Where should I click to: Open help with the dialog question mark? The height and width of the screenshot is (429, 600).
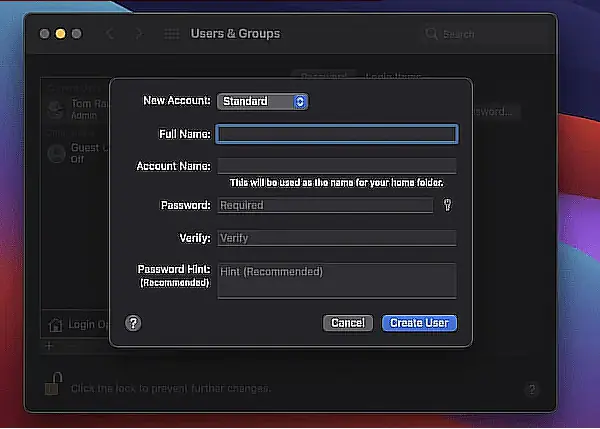click(x=133, y=323)
